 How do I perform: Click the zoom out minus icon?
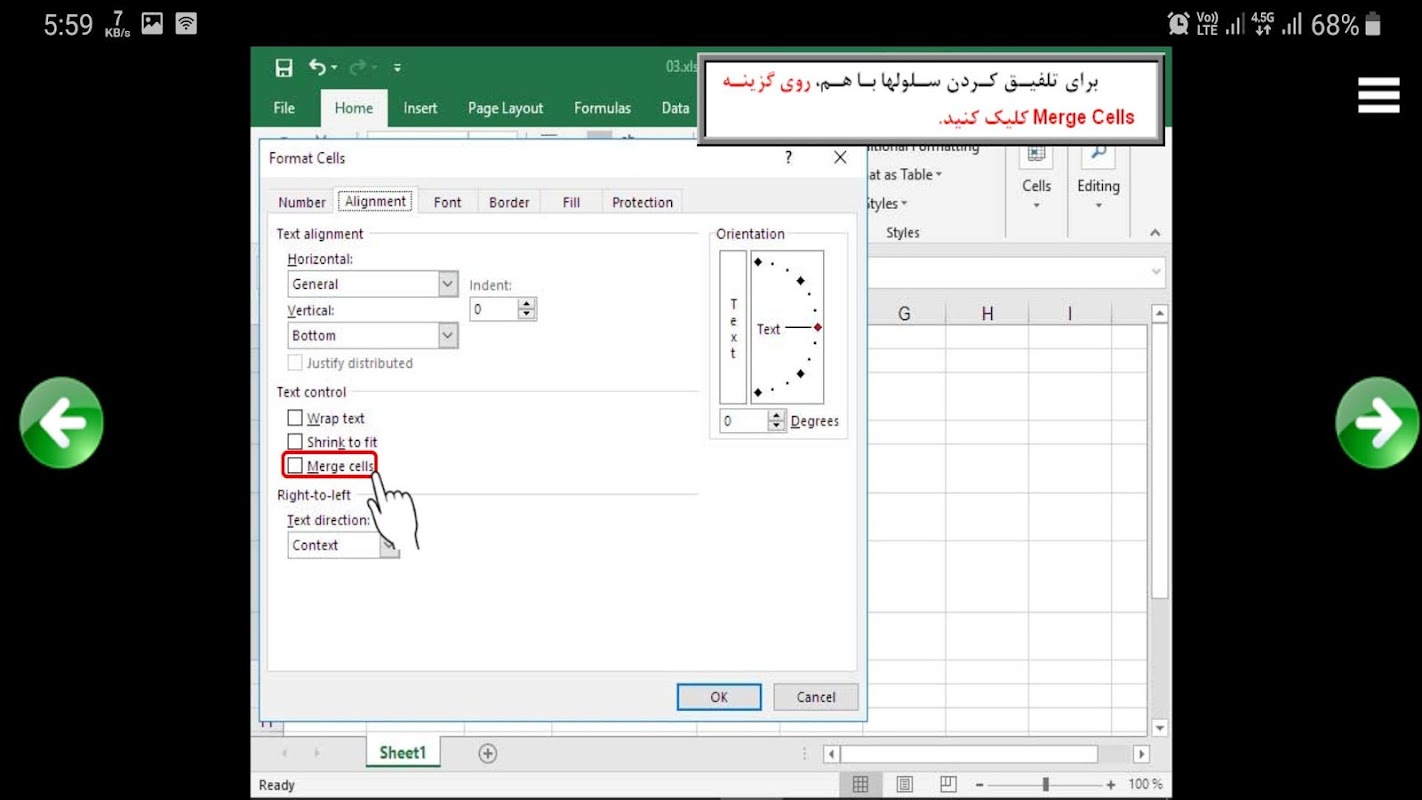pos(980,785)
